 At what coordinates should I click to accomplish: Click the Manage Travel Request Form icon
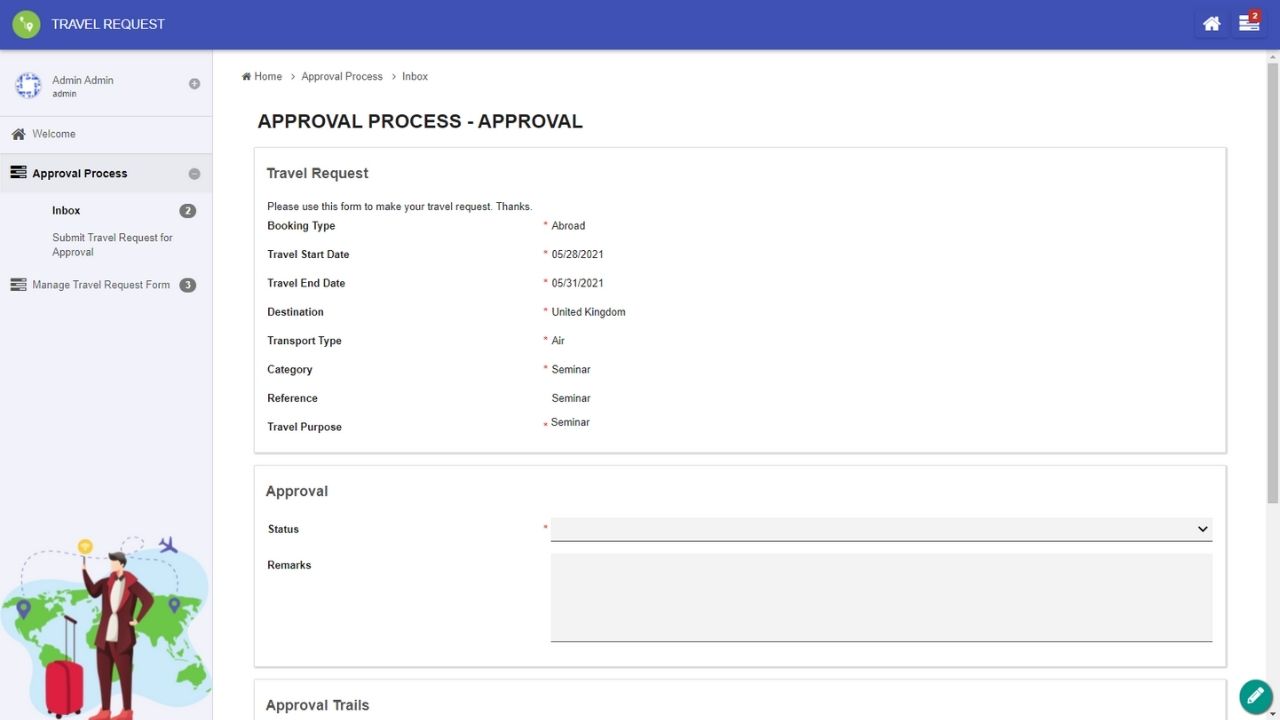point(18,285)
